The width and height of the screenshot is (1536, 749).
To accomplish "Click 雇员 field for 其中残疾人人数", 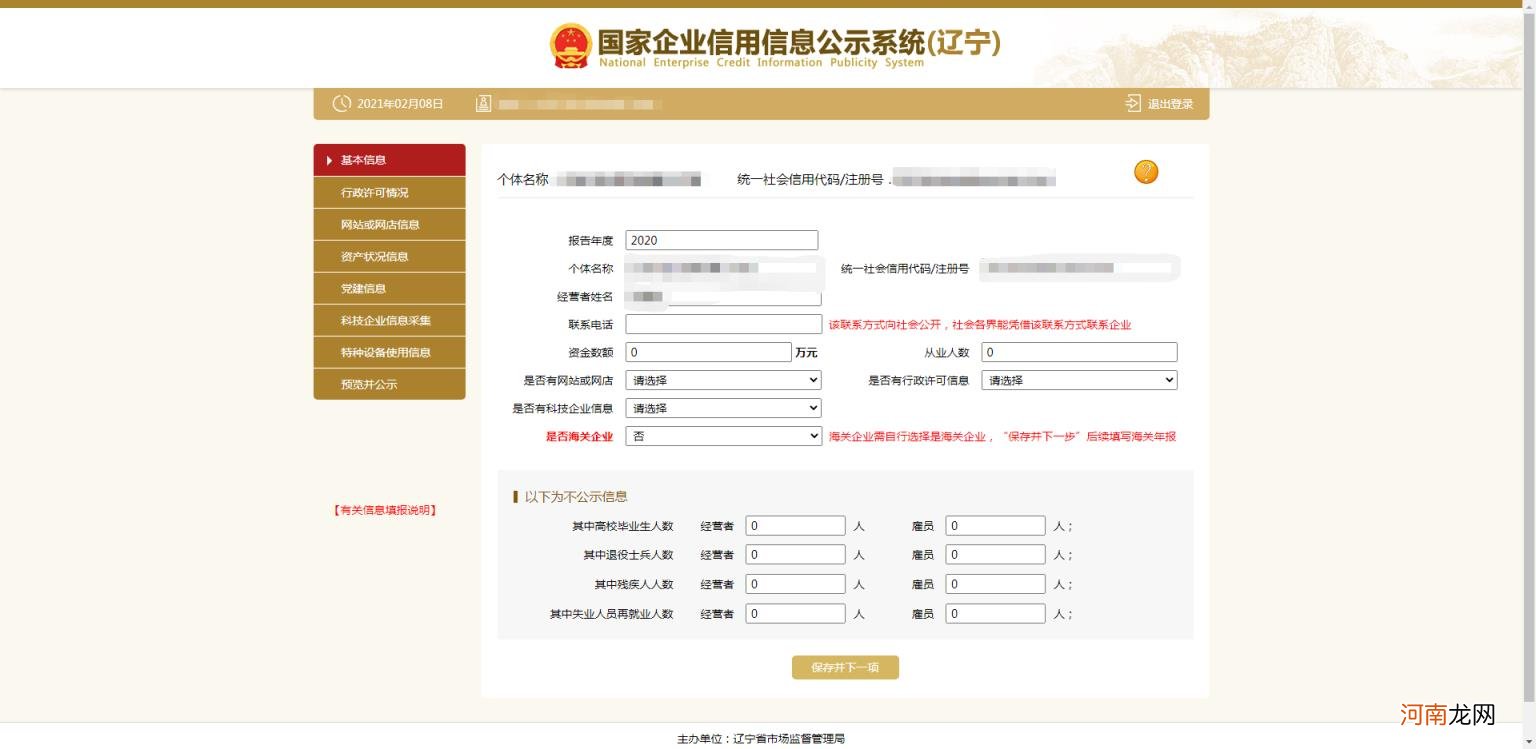I will pos(996,584).
